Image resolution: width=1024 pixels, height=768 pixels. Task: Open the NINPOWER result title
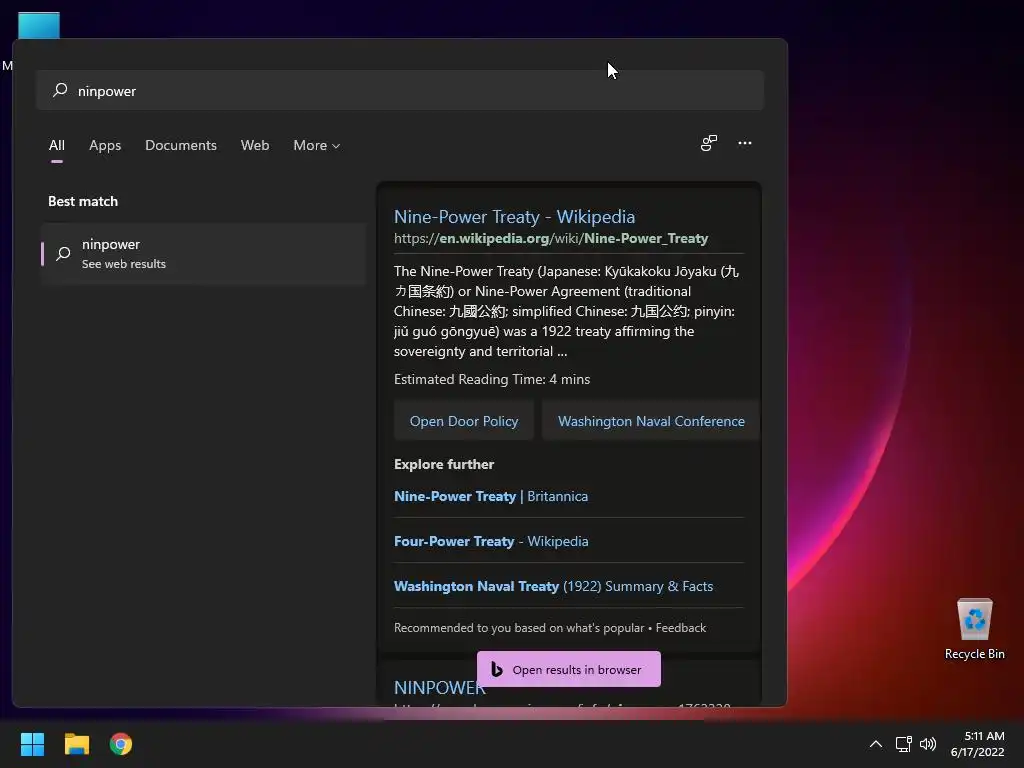coord(440,688)
